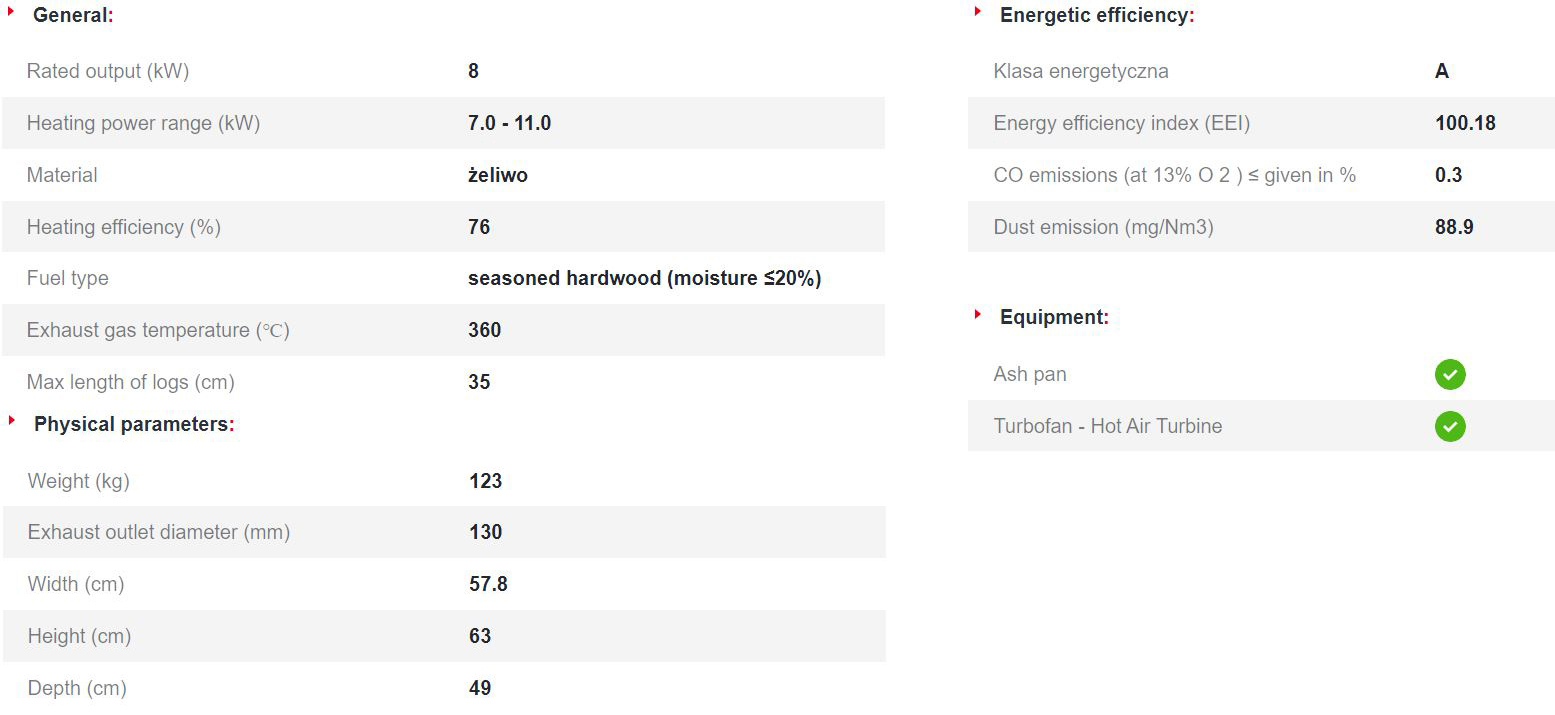Select the Physical parameters heading
The height and width of the screenshot is (715, 1555).
click(134, 424)
